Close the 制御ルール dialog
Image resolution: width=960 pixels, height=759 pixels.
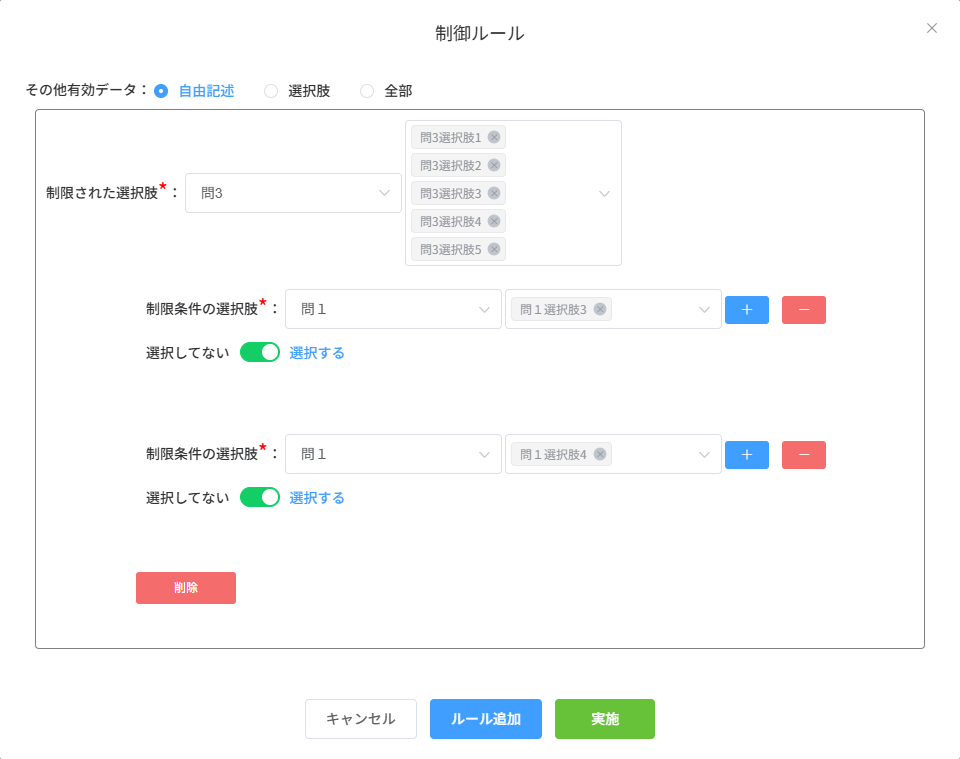coord(932,28)
